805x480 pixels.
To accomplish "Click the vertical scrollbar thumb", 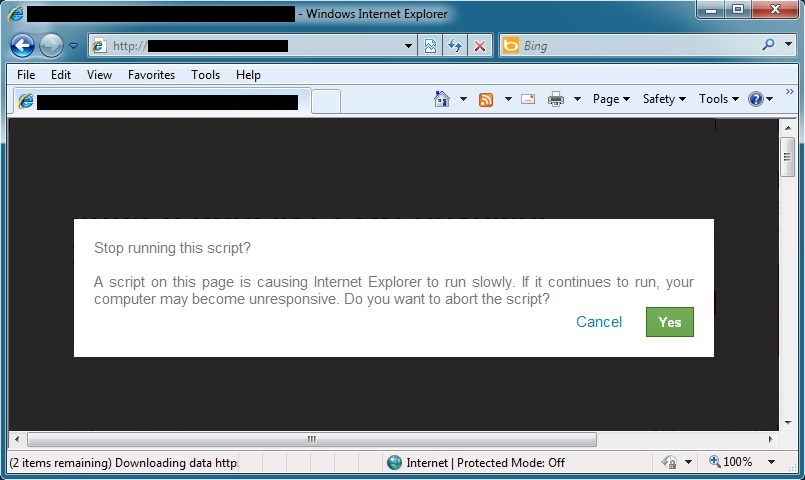I will tap(788, 157).
